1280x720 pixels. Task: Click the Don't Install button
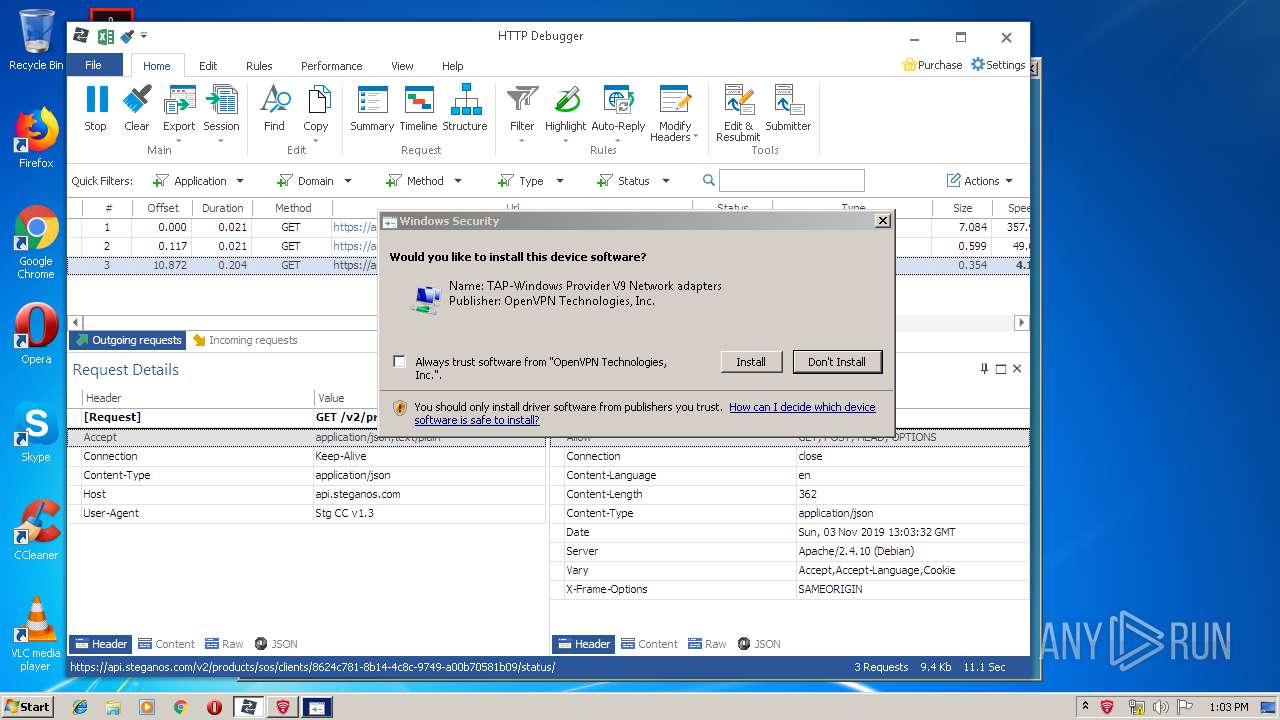pos(837,362)
